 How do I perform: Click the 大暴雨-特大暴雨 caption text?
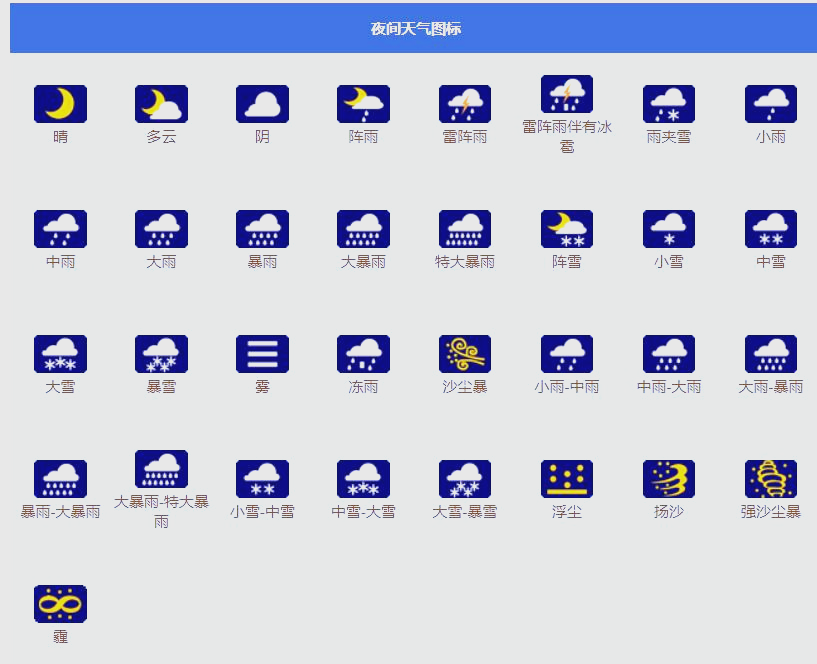coord(162,511)
